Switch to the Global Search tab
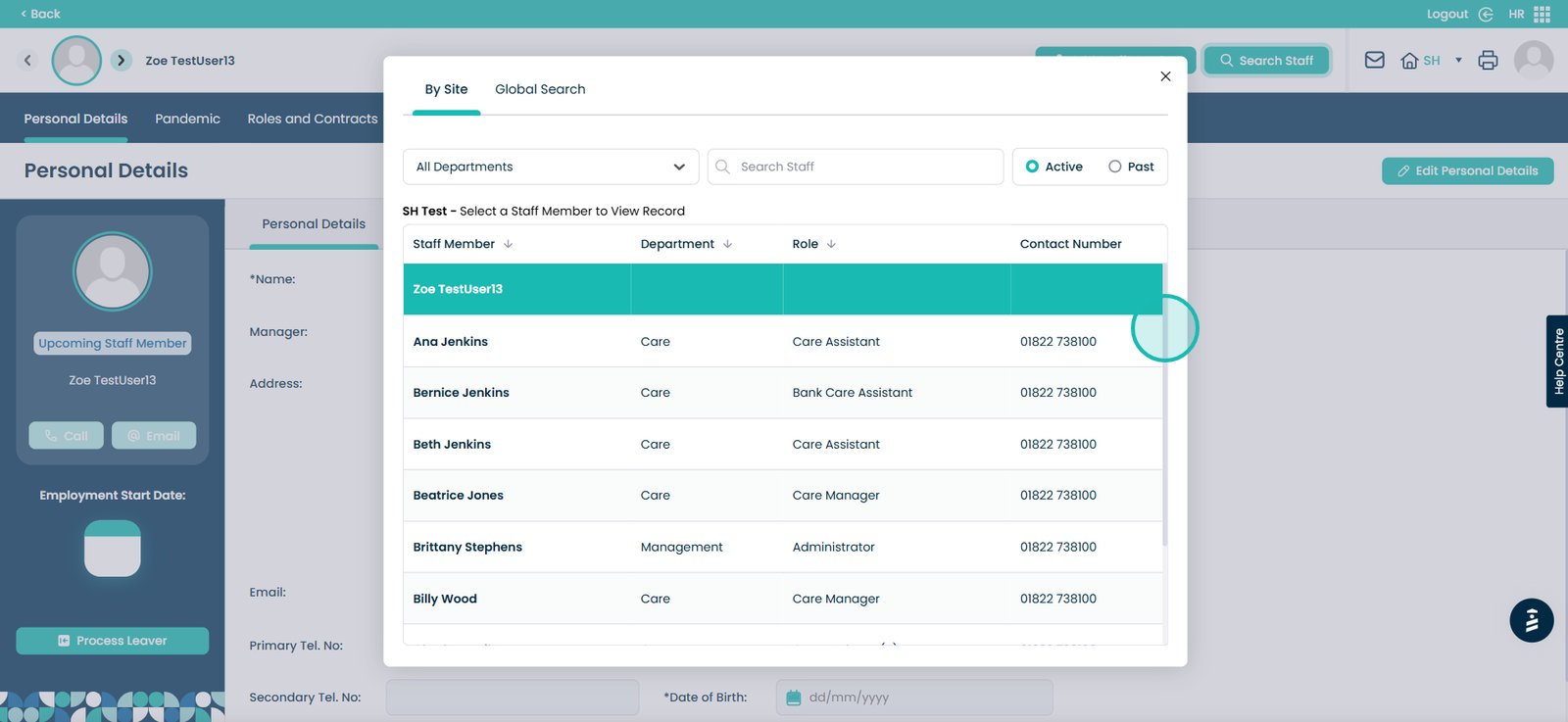 click(540, 89)
